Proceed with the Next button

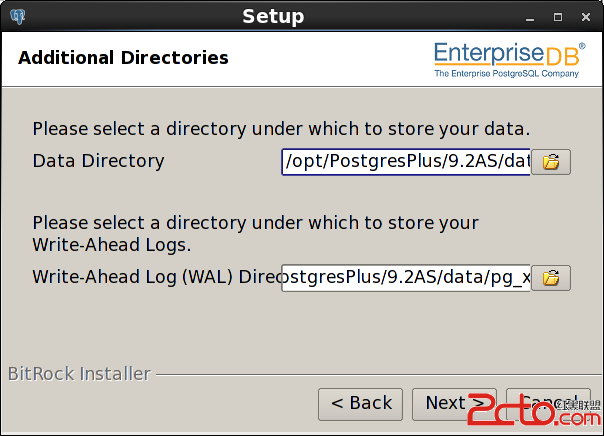tap(455, 404)
